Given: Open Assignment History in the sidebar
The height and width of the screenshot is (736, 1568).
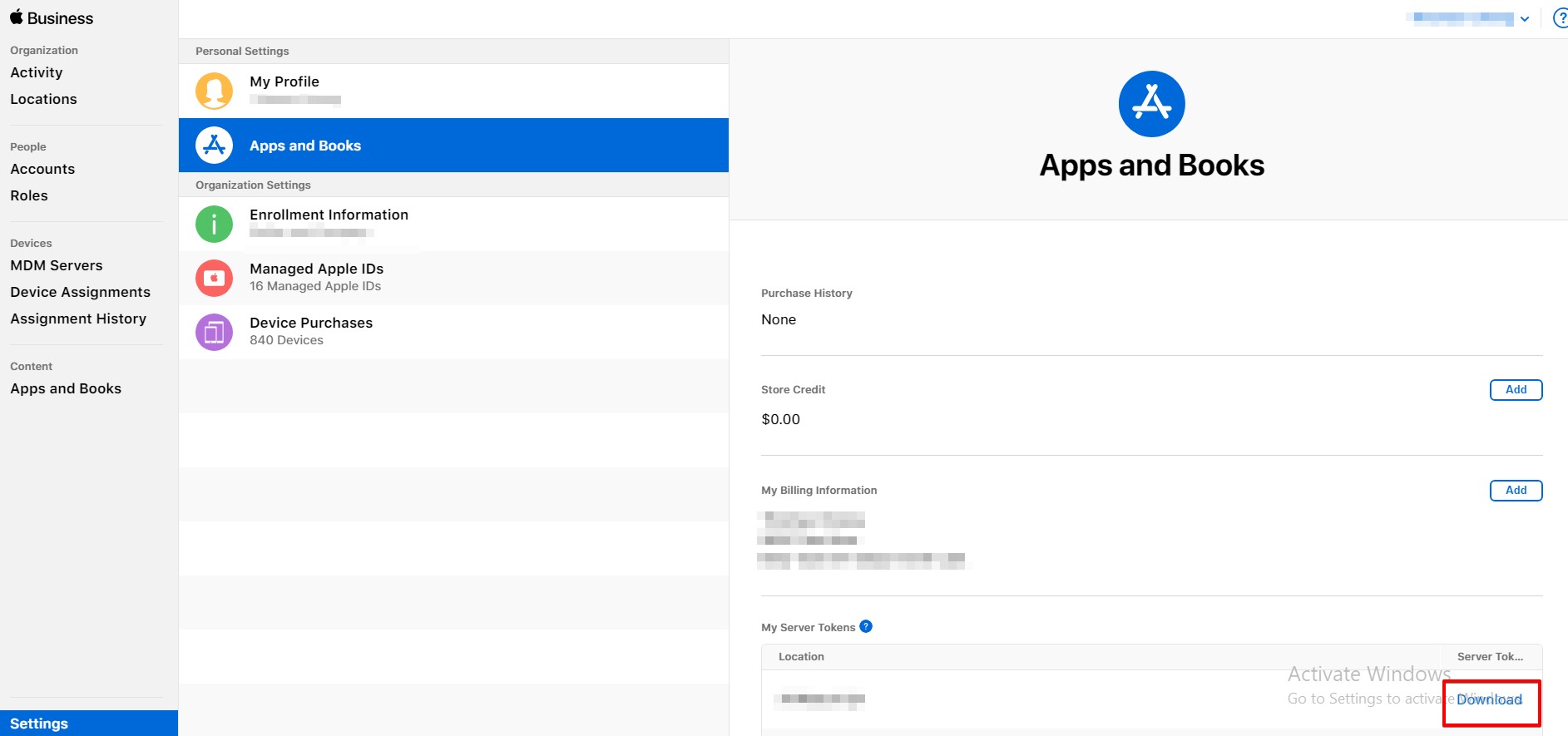Looking at the screenshot, I should (78, 319).
